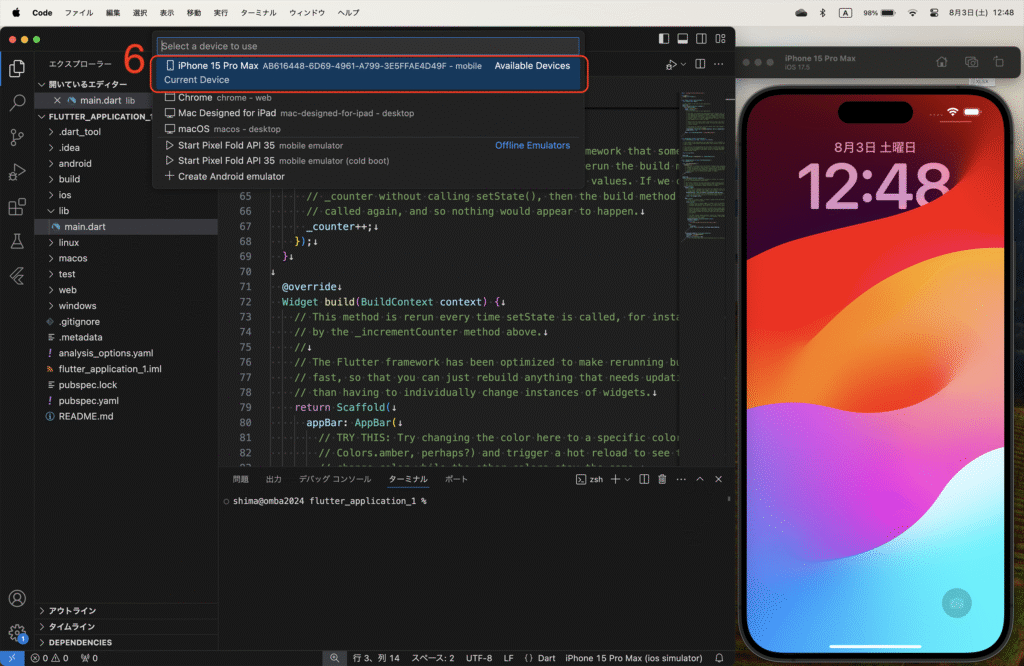Viewport: 1024px width, 666px height.
Task: Click the zoom magnifier icon in the status bar
Action: point(334,658)
